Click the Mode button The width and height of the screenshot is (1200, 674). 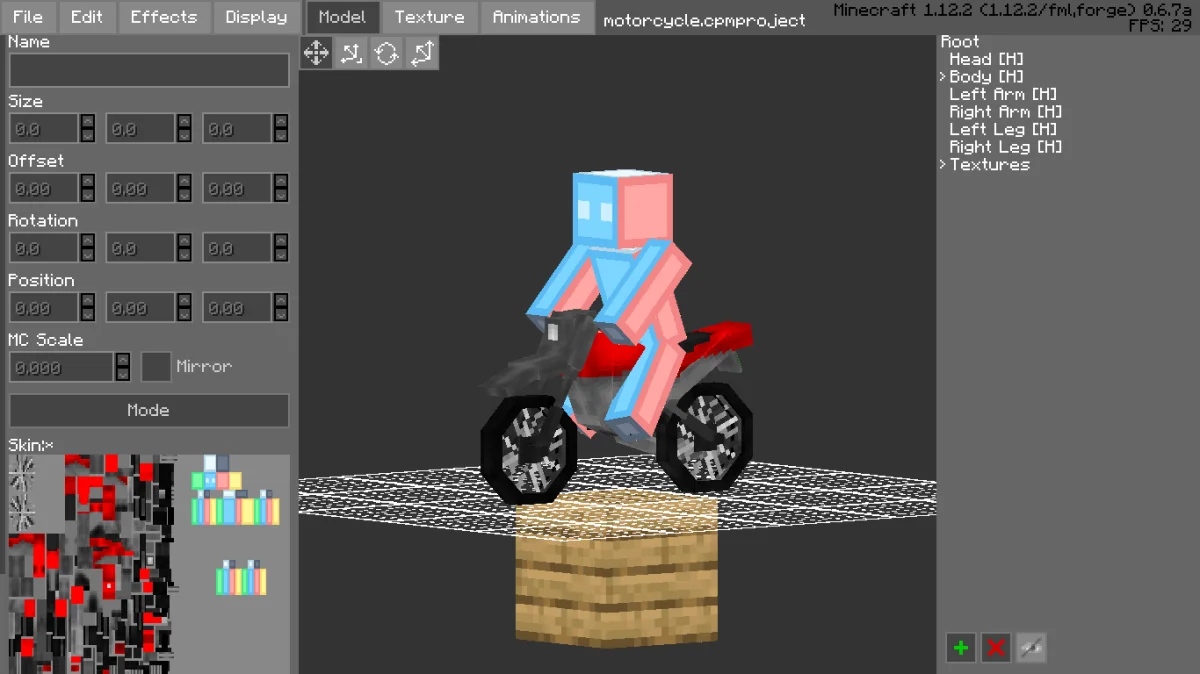(x=149, y=410)
